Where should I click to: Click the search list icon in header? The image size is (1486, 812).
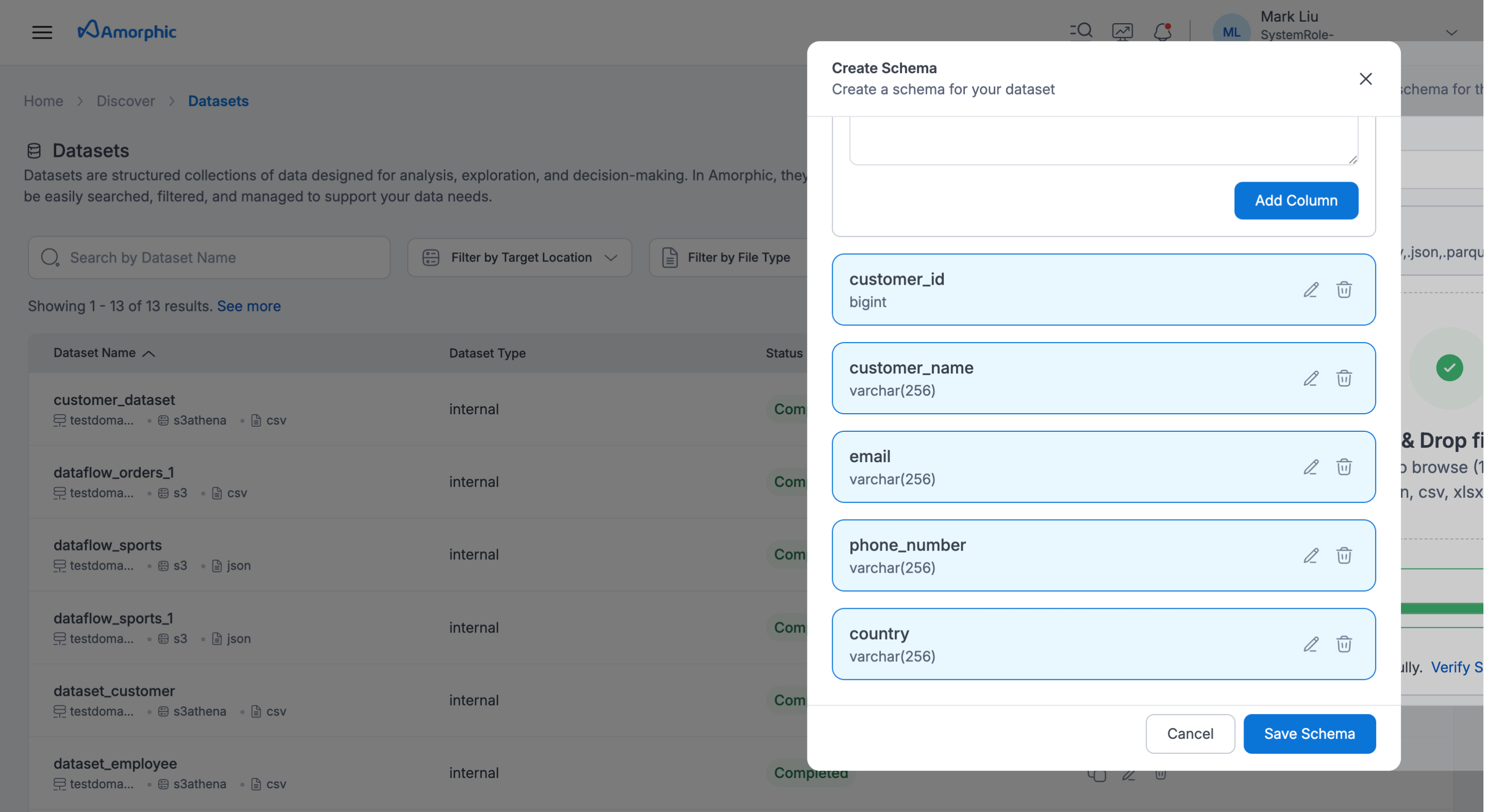click(x=1081, y=31)
